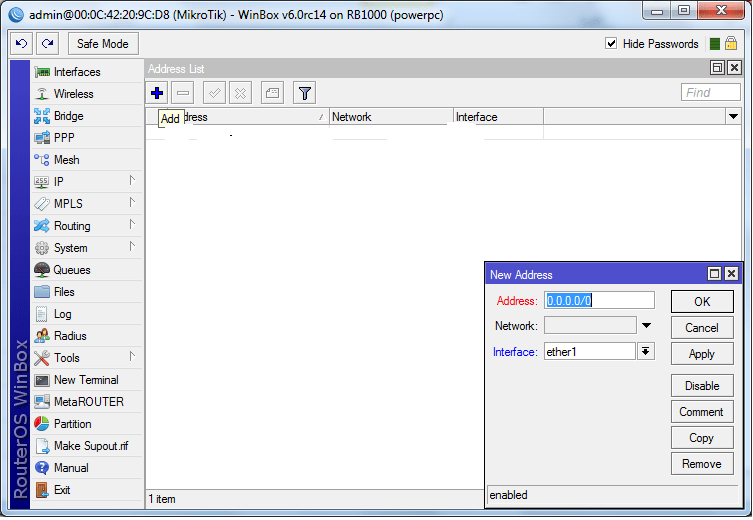
Task: Maximize the New Address dialog
Action: tap(715, 274)
